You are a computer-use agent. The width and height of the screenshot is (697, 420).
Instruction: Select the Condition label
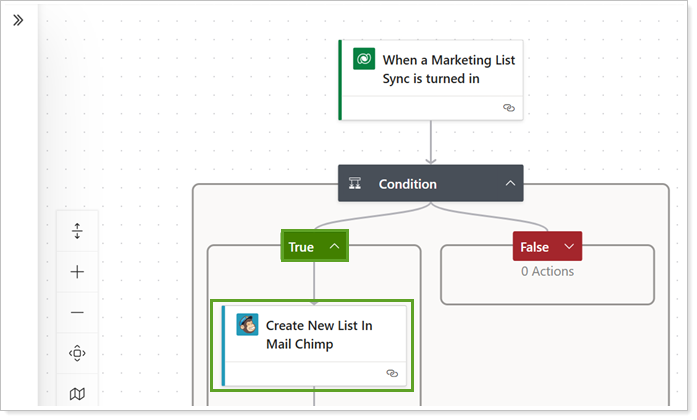pyautogui.click(x=407, y=184)
